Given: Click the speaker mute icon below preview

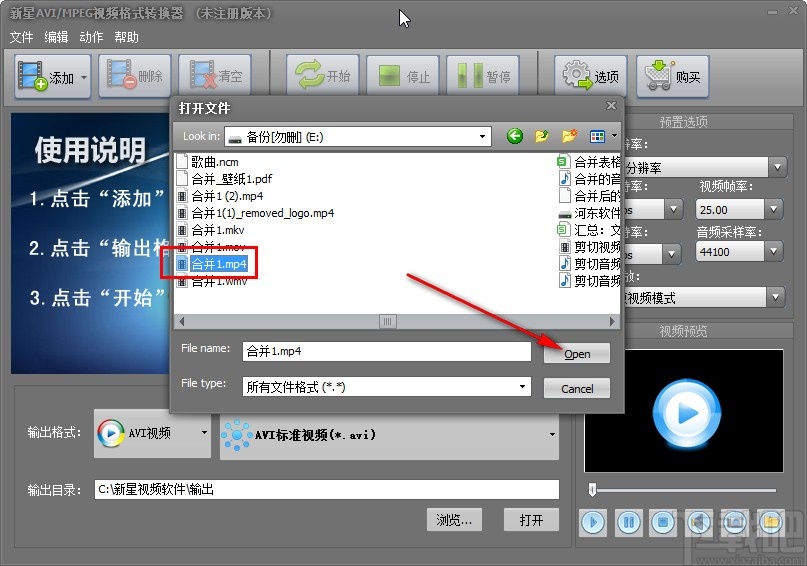Looking at the screenshot, I should point(699,523).
